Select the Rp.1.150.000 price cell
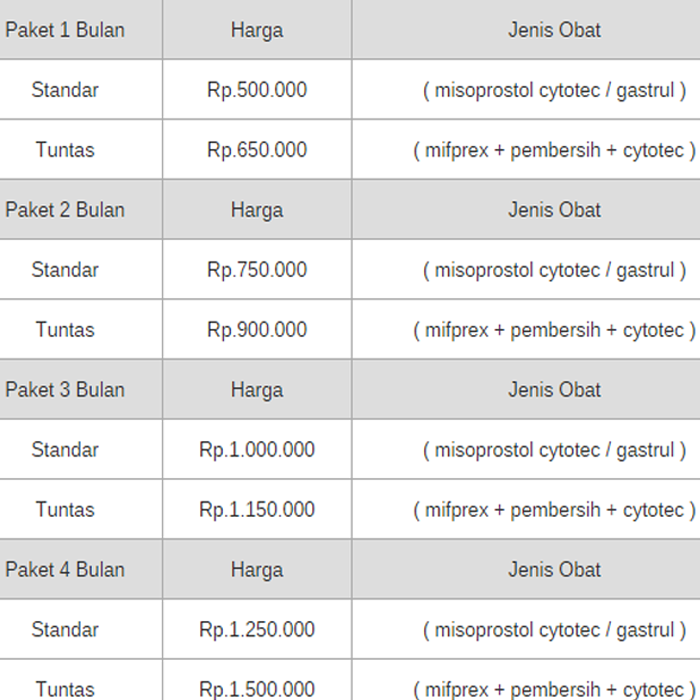The height and width of the screenshot is (700, 700). [257, 510]
